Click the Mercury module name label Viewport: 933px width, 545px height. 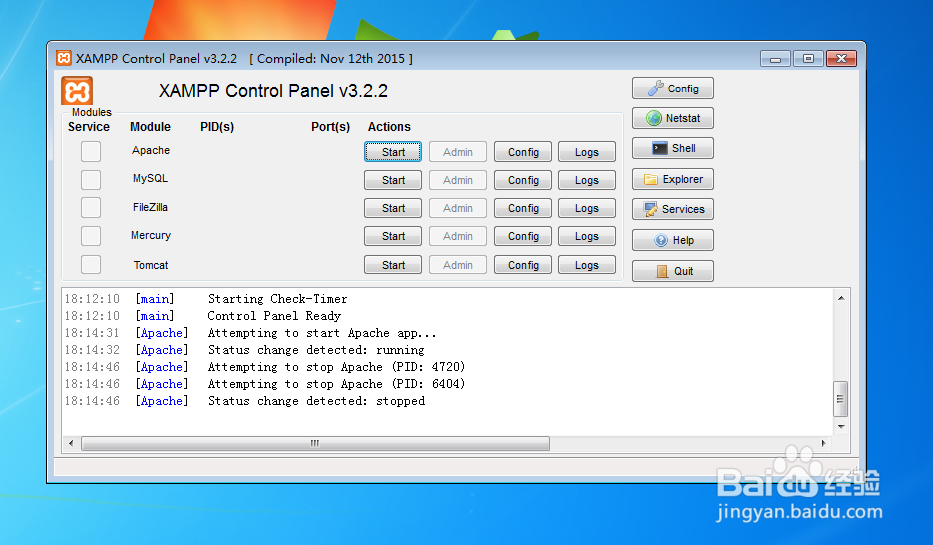tap(151, 236)
